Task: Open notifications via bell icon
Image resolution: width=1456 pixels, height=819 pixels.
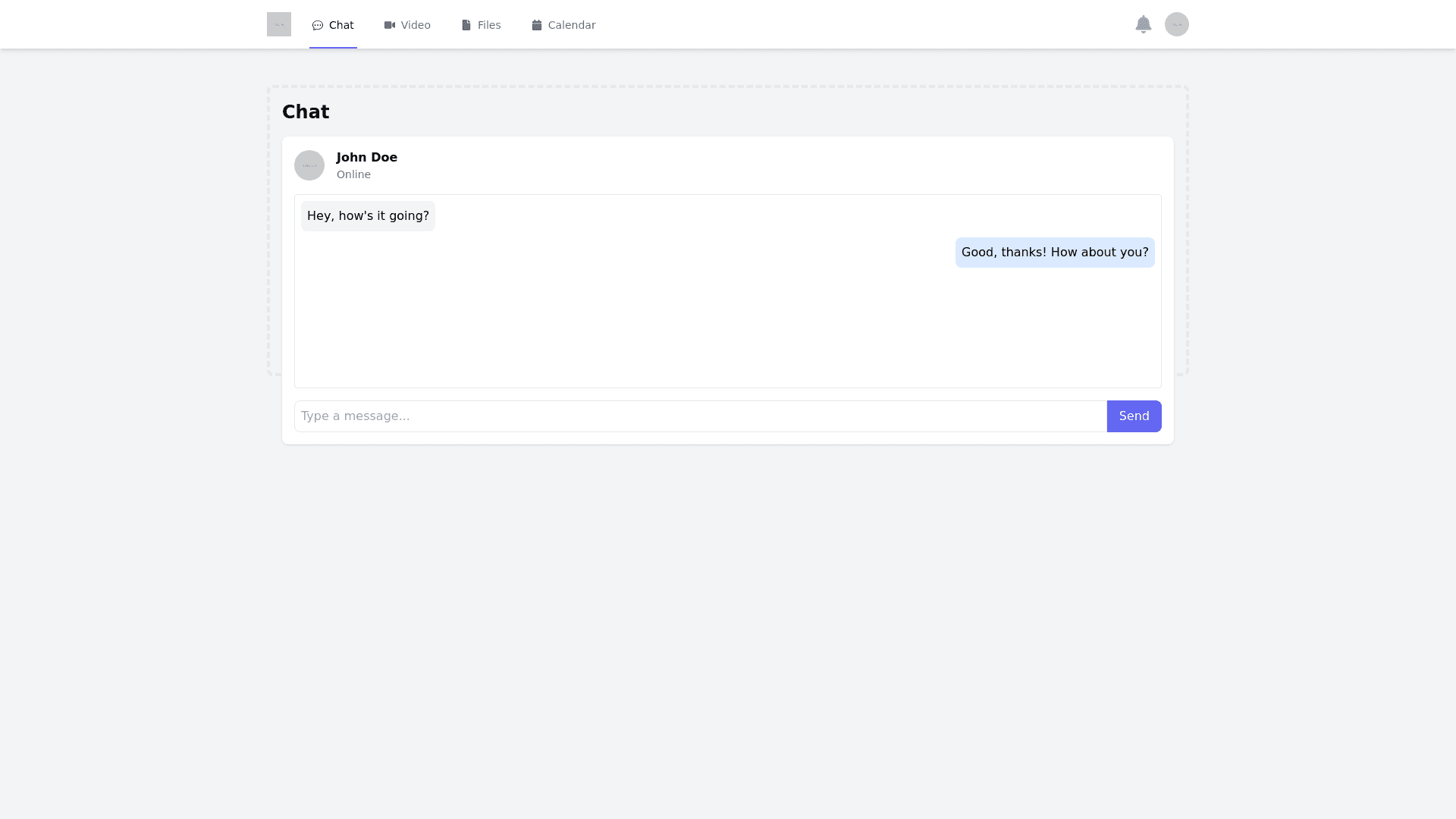Action: click(x=1143, y=24)
